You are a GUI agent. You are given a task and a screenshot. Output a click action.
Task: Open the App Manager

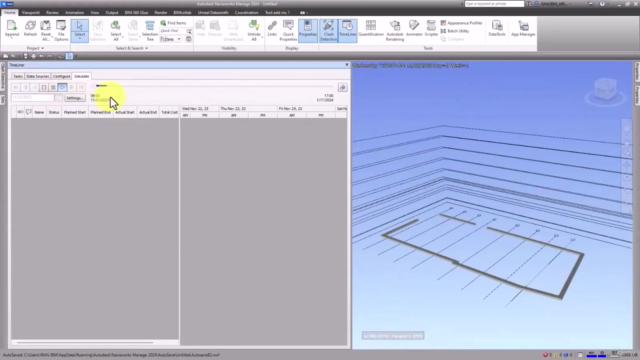(523, 29)
